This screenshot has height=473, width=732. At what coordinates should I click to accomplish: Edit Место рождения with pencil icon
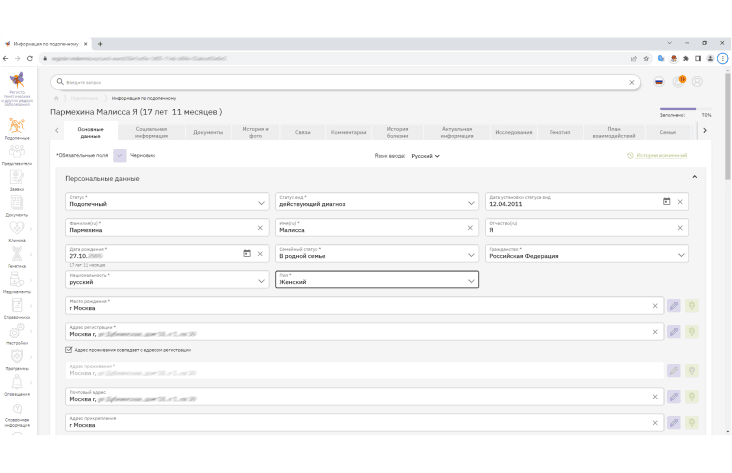(x=674, y=306)
